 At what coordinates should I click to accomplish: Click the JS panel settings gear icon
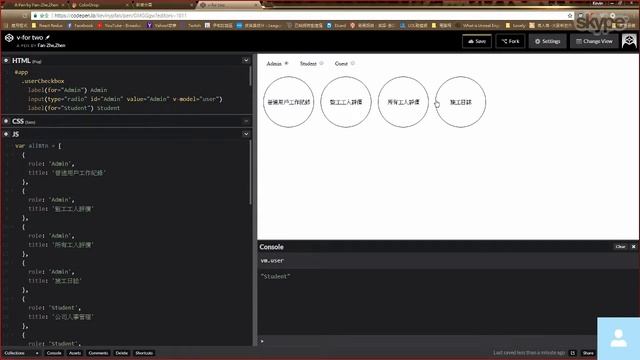pyautogui.click(x=6, y=134)
